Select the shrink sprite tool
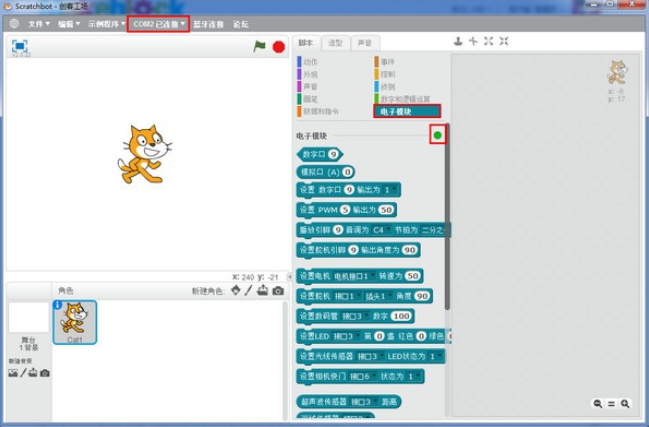 [504, 41]
